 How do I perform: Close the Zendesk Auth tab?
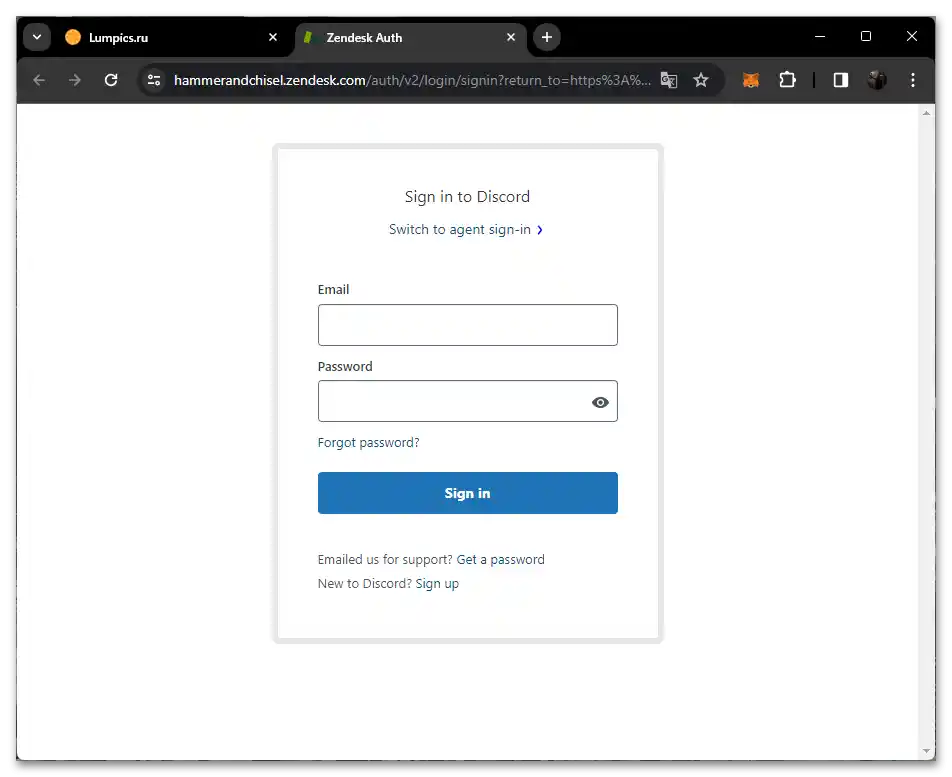[511, 37]
